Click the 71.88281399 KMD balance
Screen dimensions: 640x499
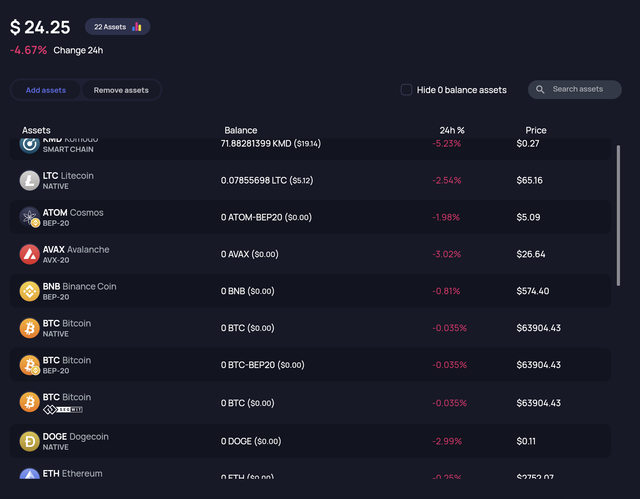point(271,144)
